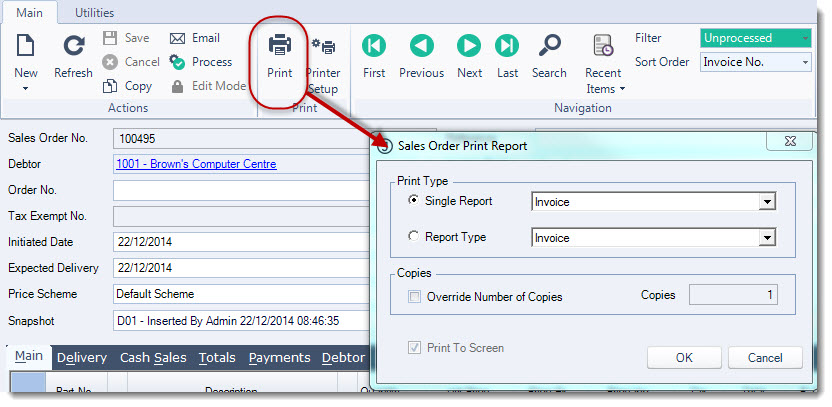Close the Sales Order Print Report dialog
This screenshot has height=407, width=832.
pyautogui.click(x=790, y=141)
